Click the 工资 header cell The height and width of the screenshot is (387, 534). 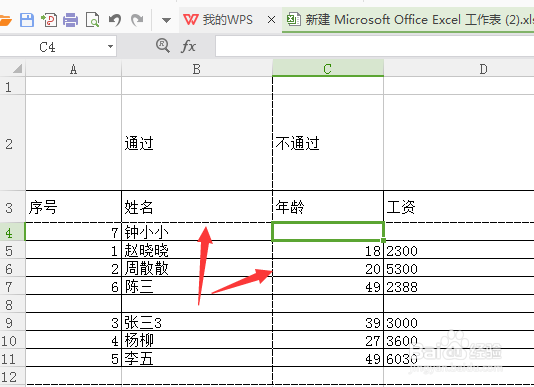(459, 206)
